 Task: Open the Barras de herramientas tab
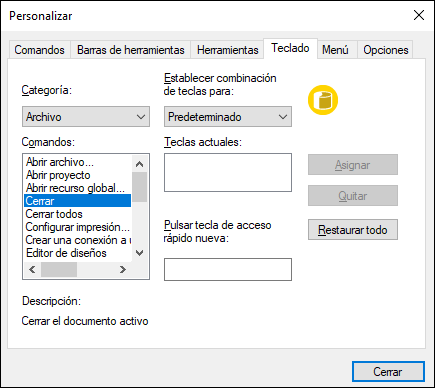tap(130, 50)
